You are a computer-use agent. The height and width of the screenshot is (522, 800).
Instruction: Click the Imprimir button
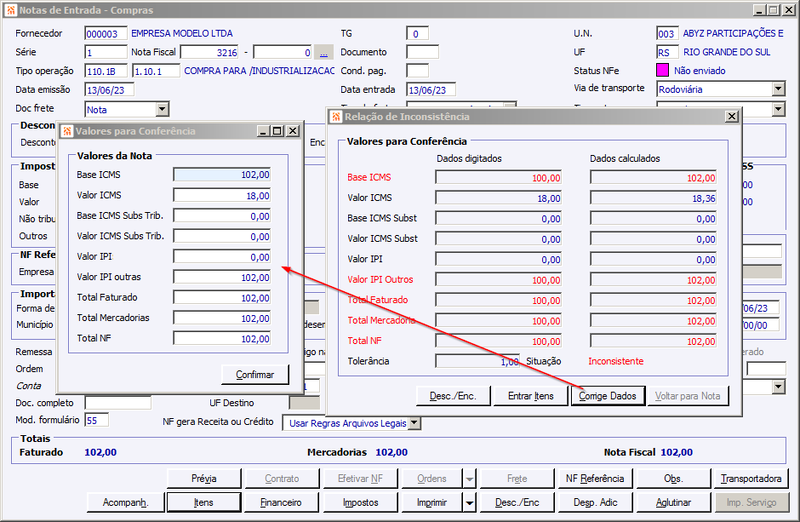(x=432, y=503)
